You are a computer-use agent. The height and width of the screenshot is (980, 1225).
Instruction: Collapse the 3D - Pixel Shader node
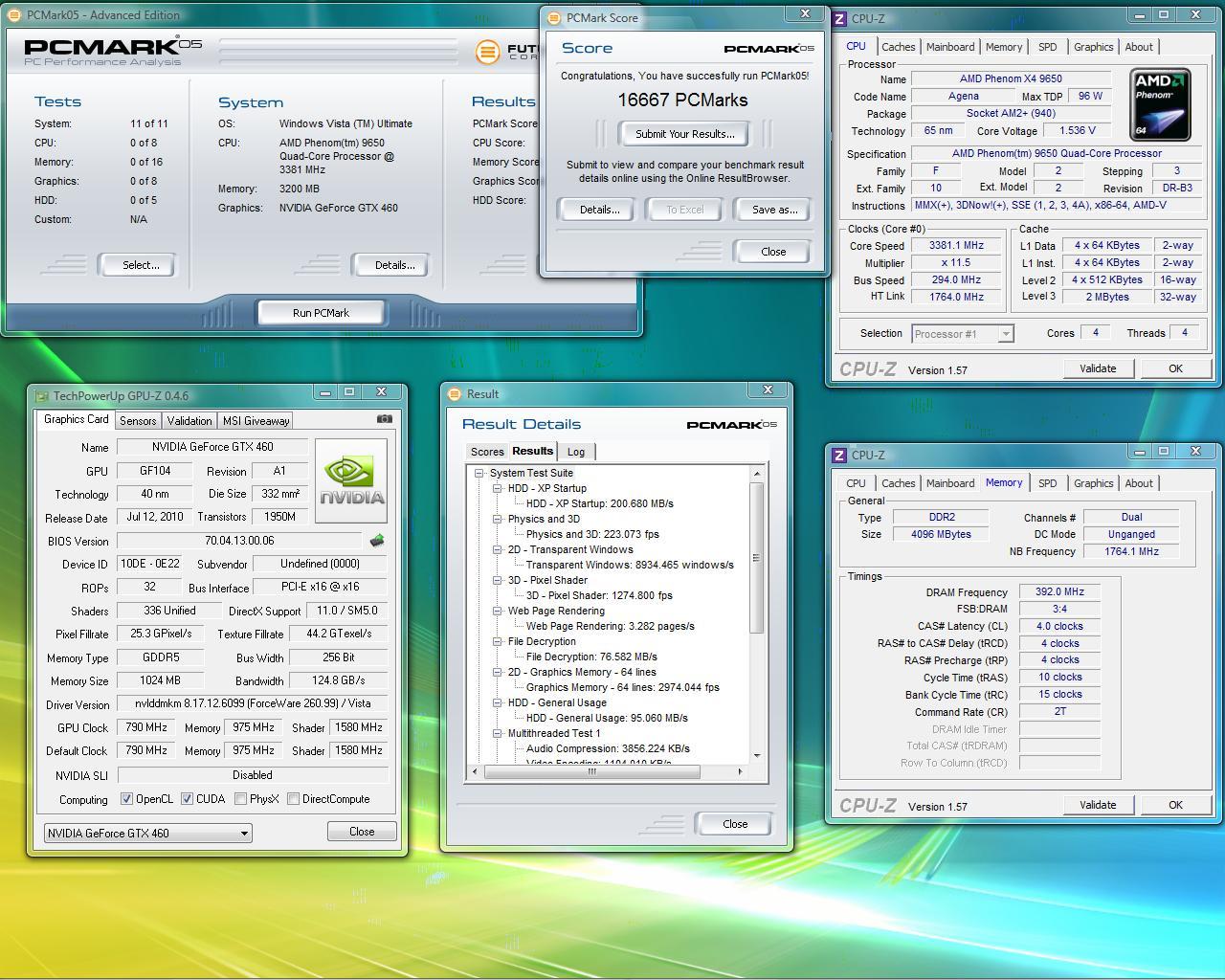pyautogui.click(x=497, y=580)
